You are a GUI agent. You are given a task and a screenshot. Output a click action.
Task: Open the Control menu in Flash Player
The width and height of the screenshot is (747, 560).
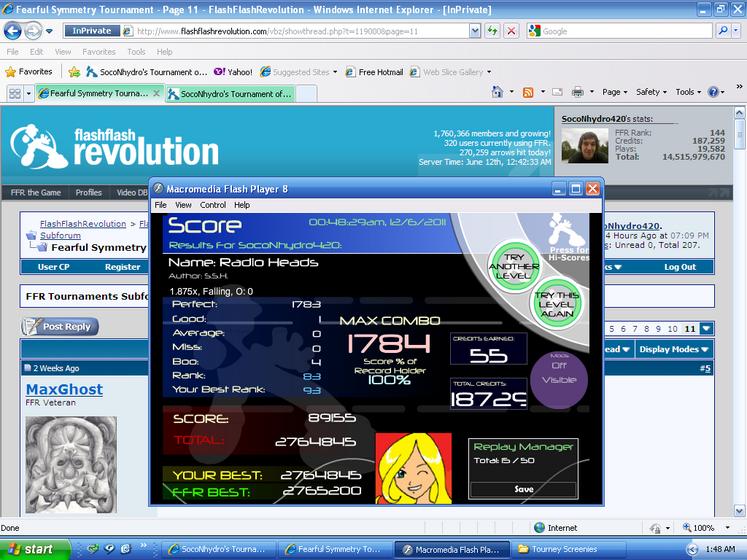click(212, 205)
